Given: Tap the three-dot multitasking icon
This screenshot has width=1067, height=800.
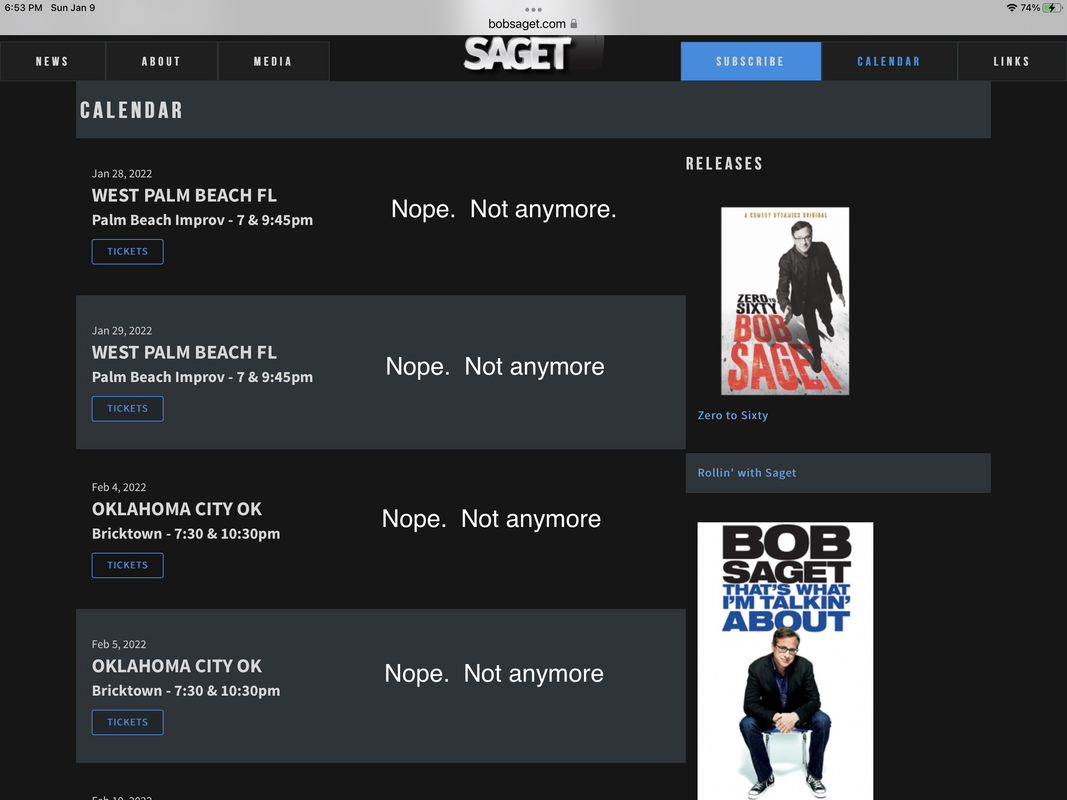Looking at the screenshot, I should pyautogui.click(x=534, y=10).
